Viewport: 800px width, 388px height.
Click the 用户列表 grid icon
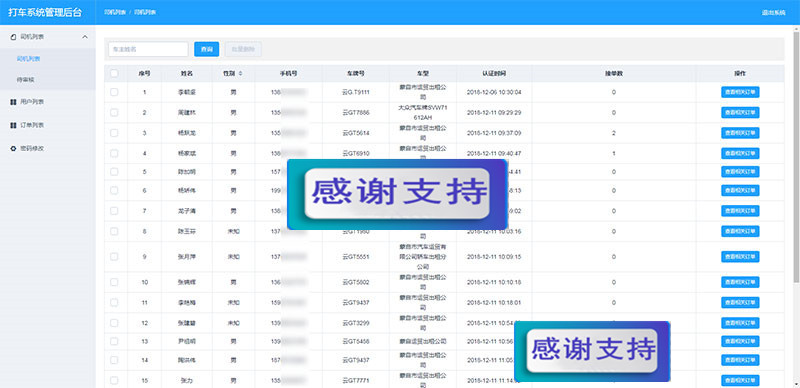[13, 102]
